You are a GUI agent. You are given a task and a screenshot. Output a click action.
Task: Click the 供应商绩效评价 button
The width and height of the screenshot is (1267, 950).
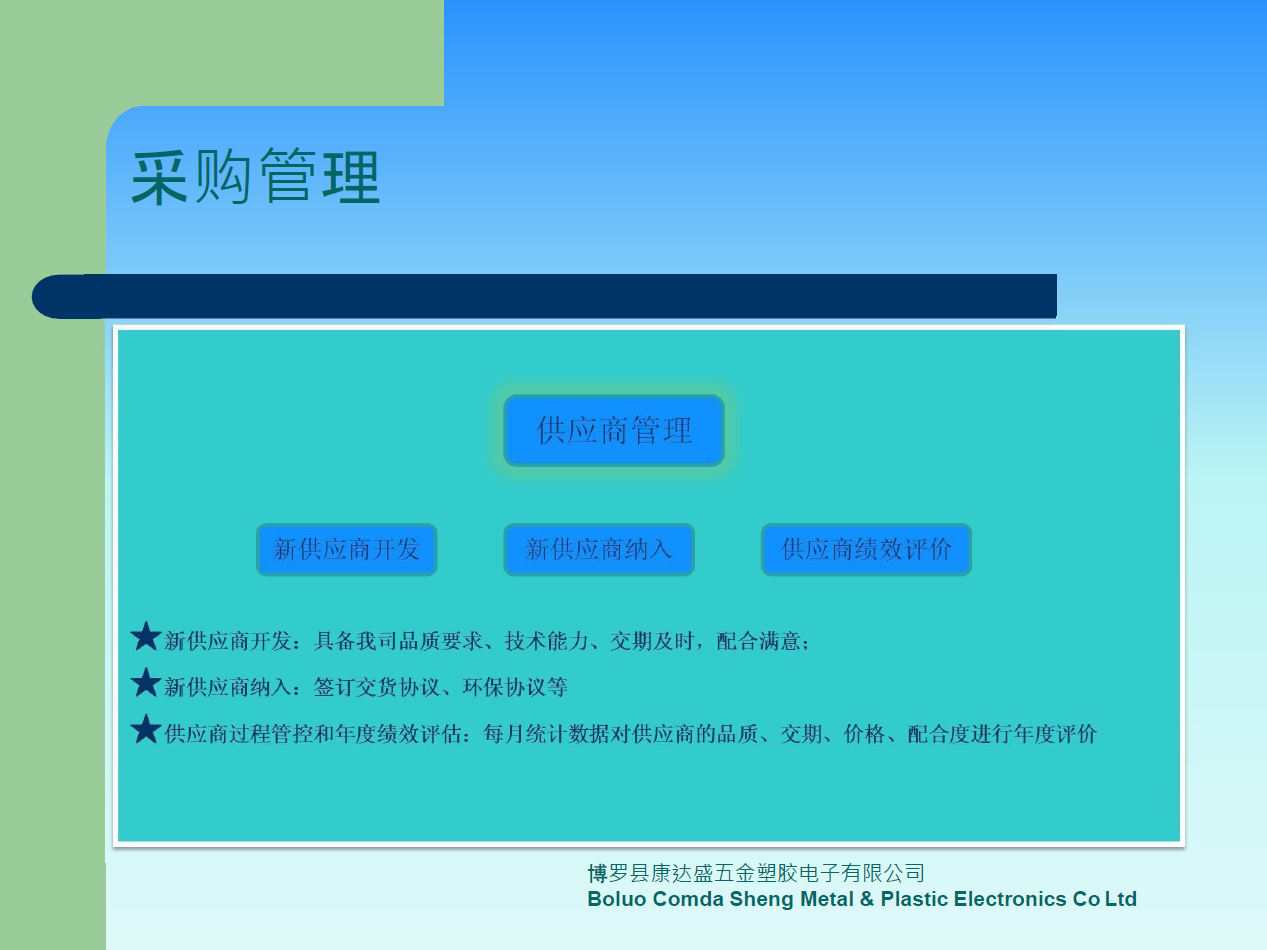click(866, 549)
